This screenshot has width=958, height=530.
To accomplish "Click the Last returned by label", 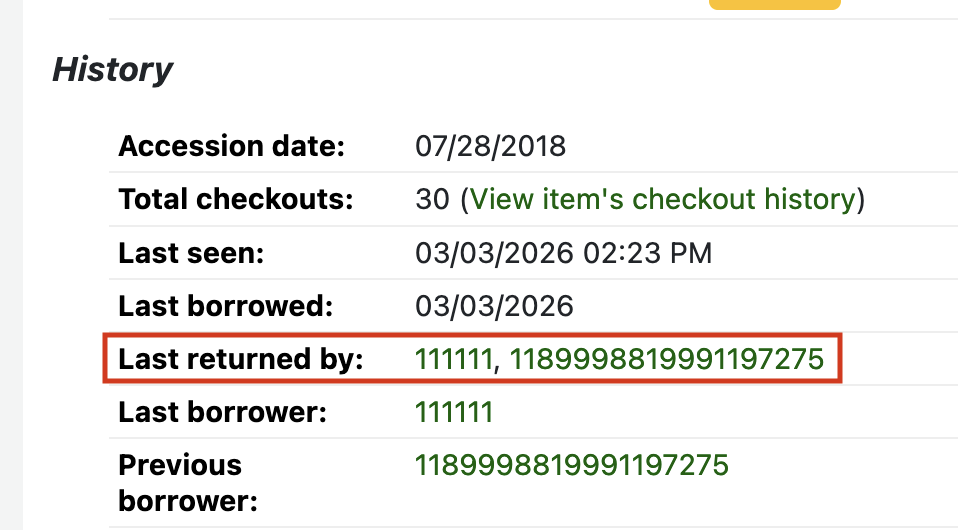I will tap(240, 359).
